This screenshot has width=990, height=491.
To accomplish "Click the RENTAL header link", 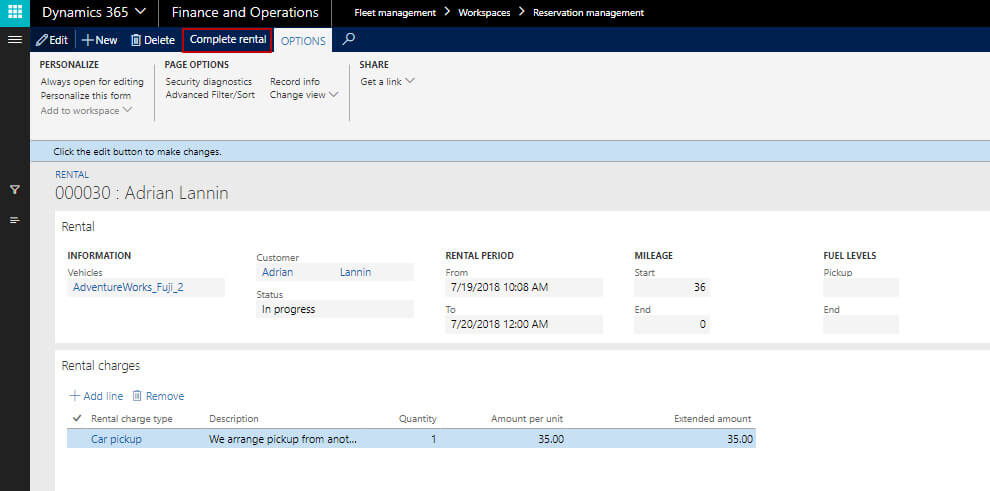I will [x=72, y=174].
